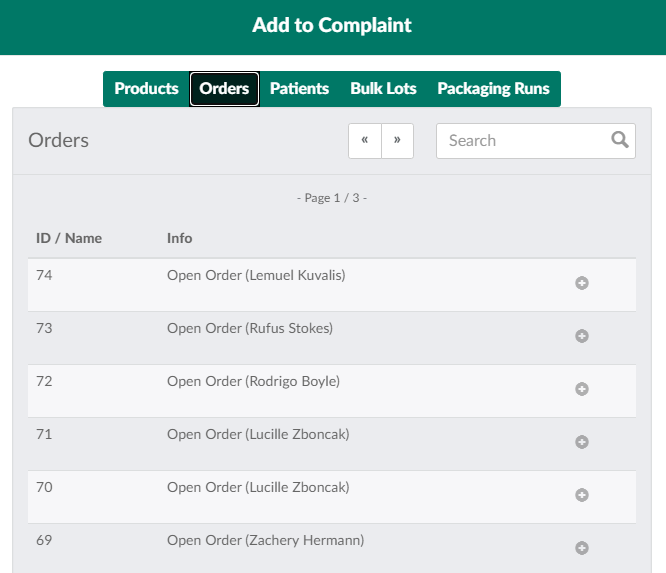Open the Packaging Runs tab
The height and width of the screenshot is (573, 666).
pos(493,89)
